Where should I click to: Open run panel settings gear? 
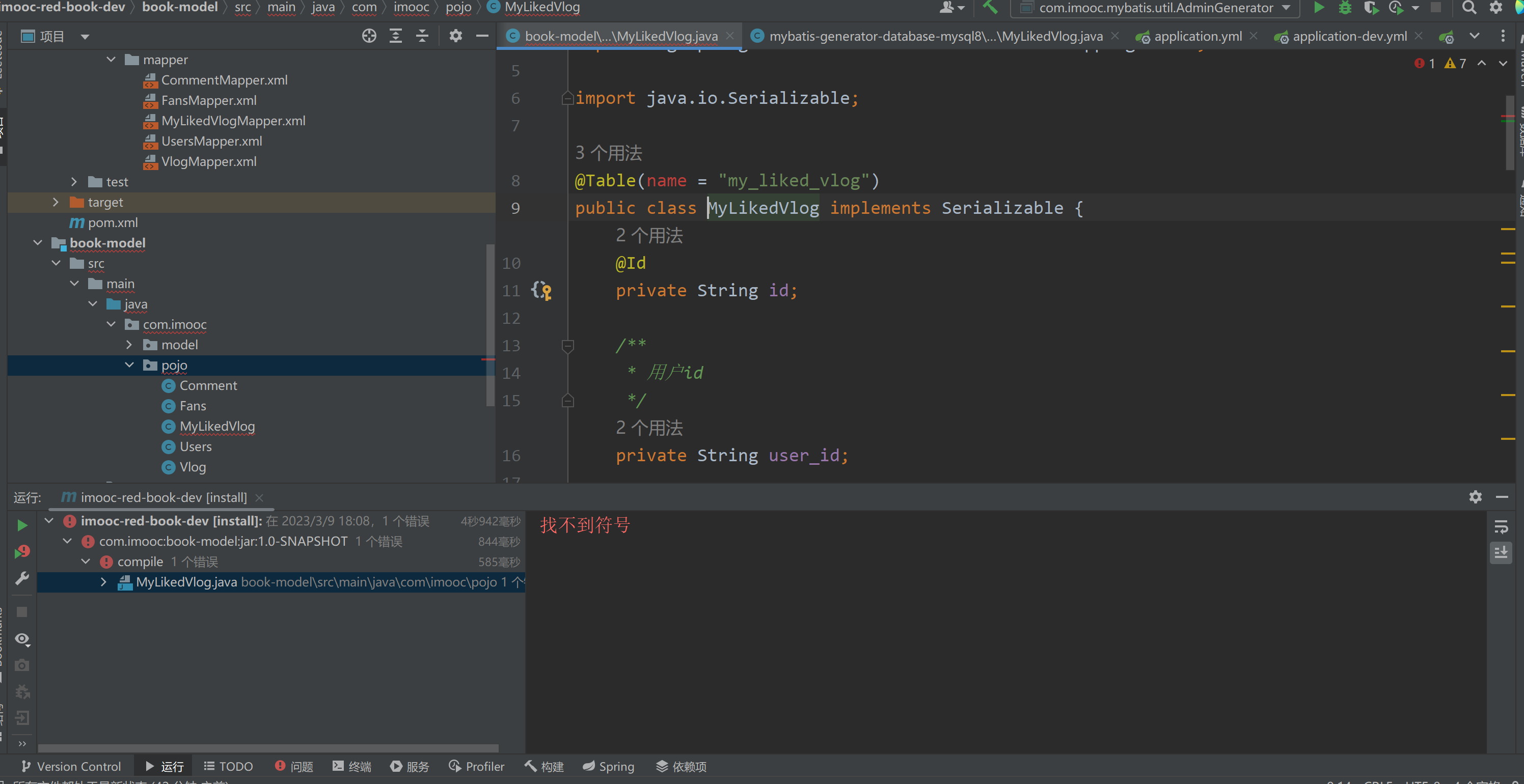pos(1476,497)
